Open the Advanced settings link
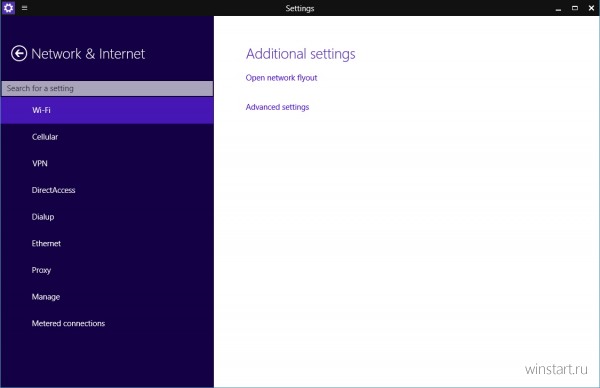 point(277,107)
